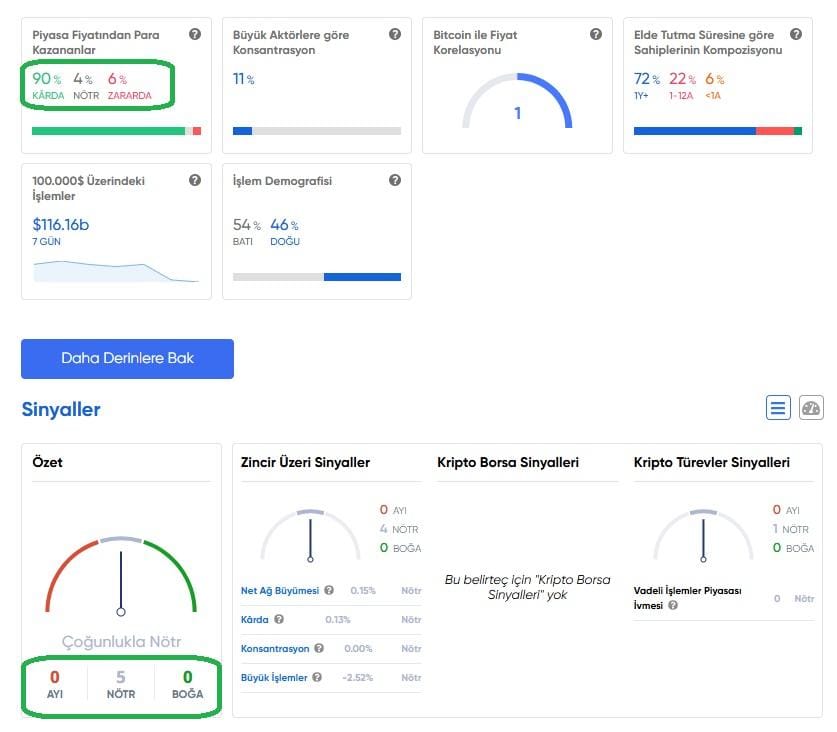Click help icon on 100.000$ Üzerindeki İşlemler card
The width and height of the screenshot is (837, 732).
pyautogui.click(x=195, y=180)
